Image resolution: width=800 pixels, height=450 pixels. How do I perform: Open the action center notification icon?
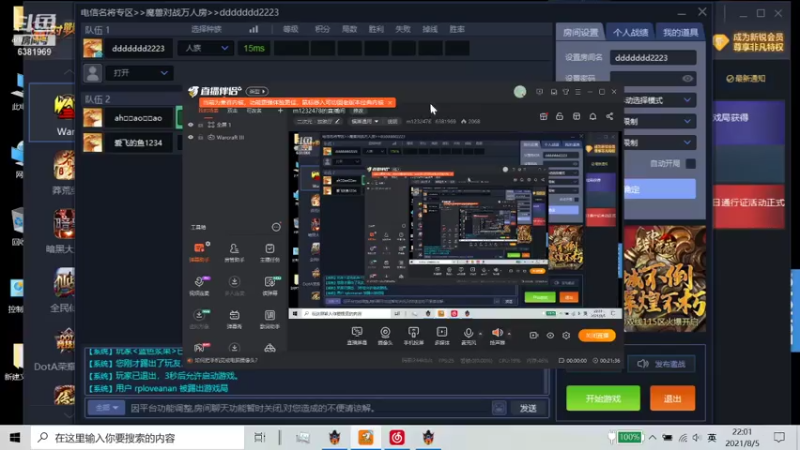click(x=779, y=437)
